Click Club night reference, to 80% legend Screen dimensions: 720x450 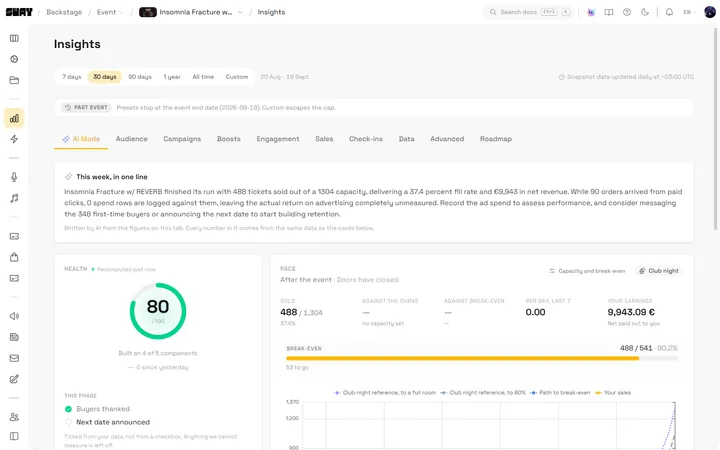[x=483, y=393]
